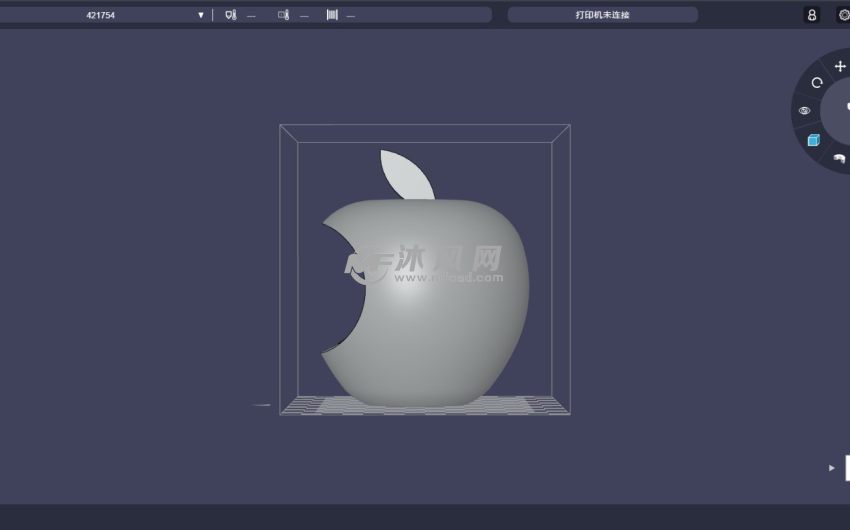Expand the small triangle arrow at bottom right
Screen dimensions: 850x530
(831, 468)
